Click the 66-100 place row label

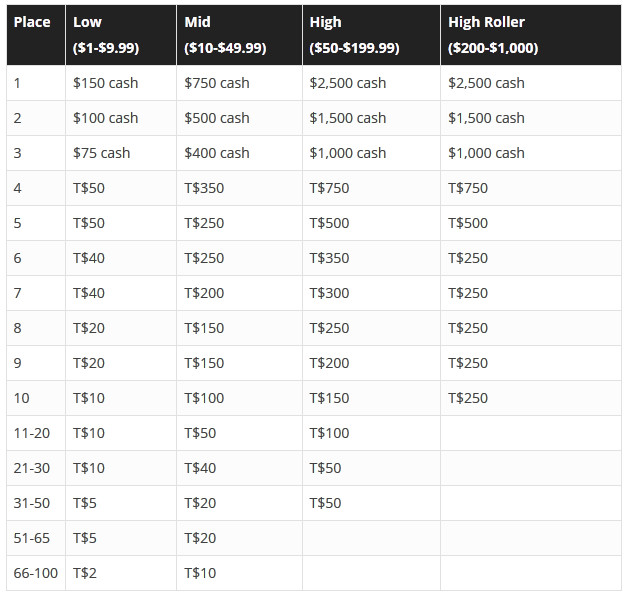tap(36, 573)
